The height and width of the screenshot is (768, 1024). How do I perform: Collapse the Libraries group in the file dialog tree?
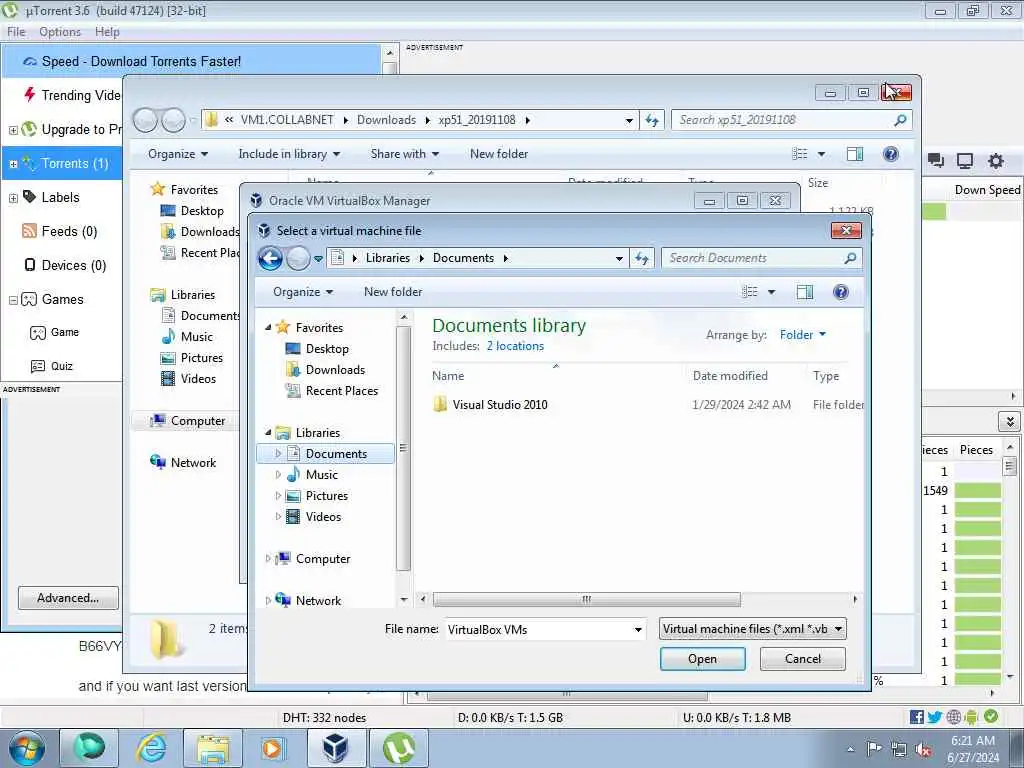tap(268, 432)
